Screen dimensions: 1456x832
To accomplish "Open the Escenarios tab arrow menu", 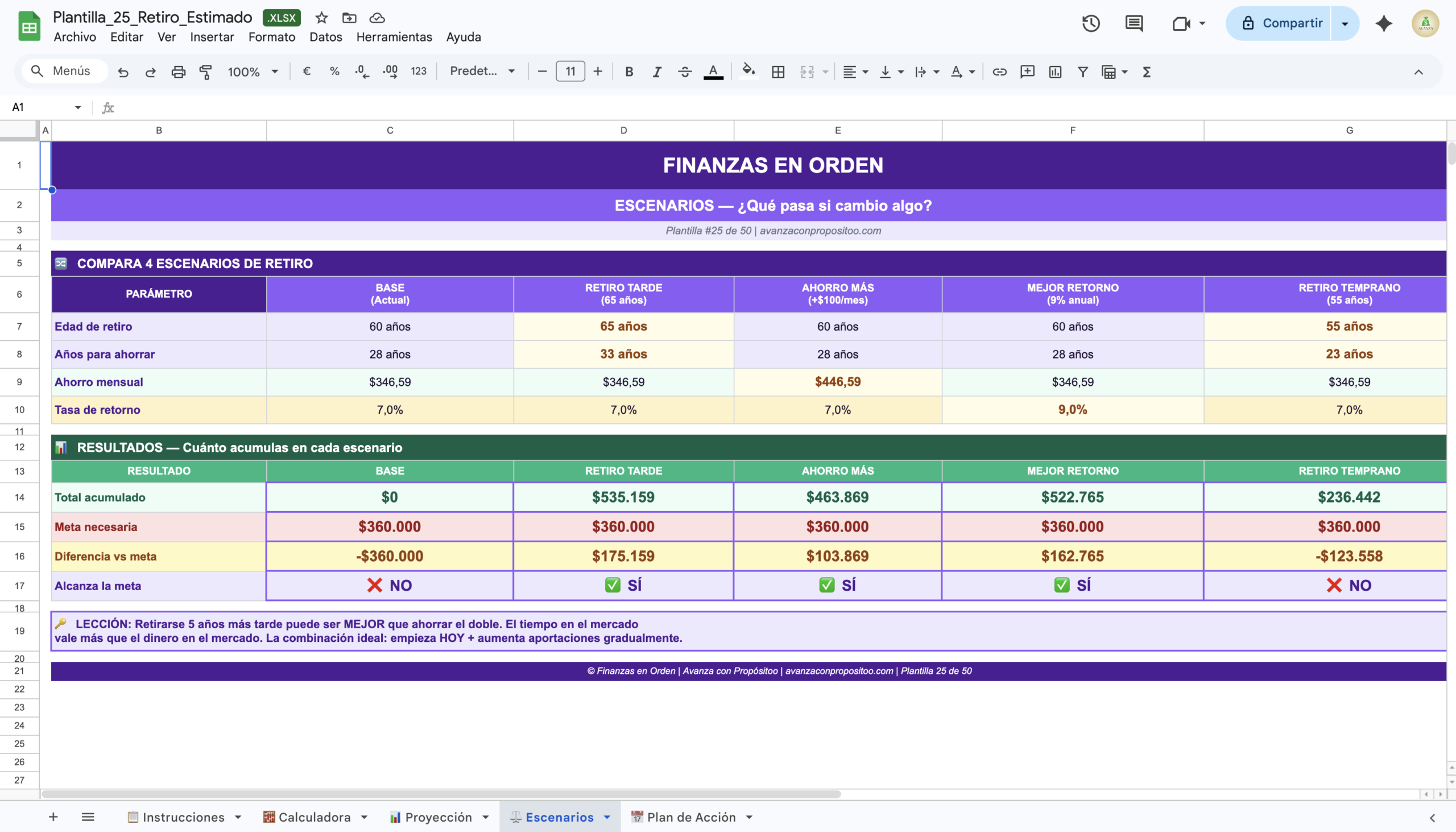I will (x=607, y=817).
